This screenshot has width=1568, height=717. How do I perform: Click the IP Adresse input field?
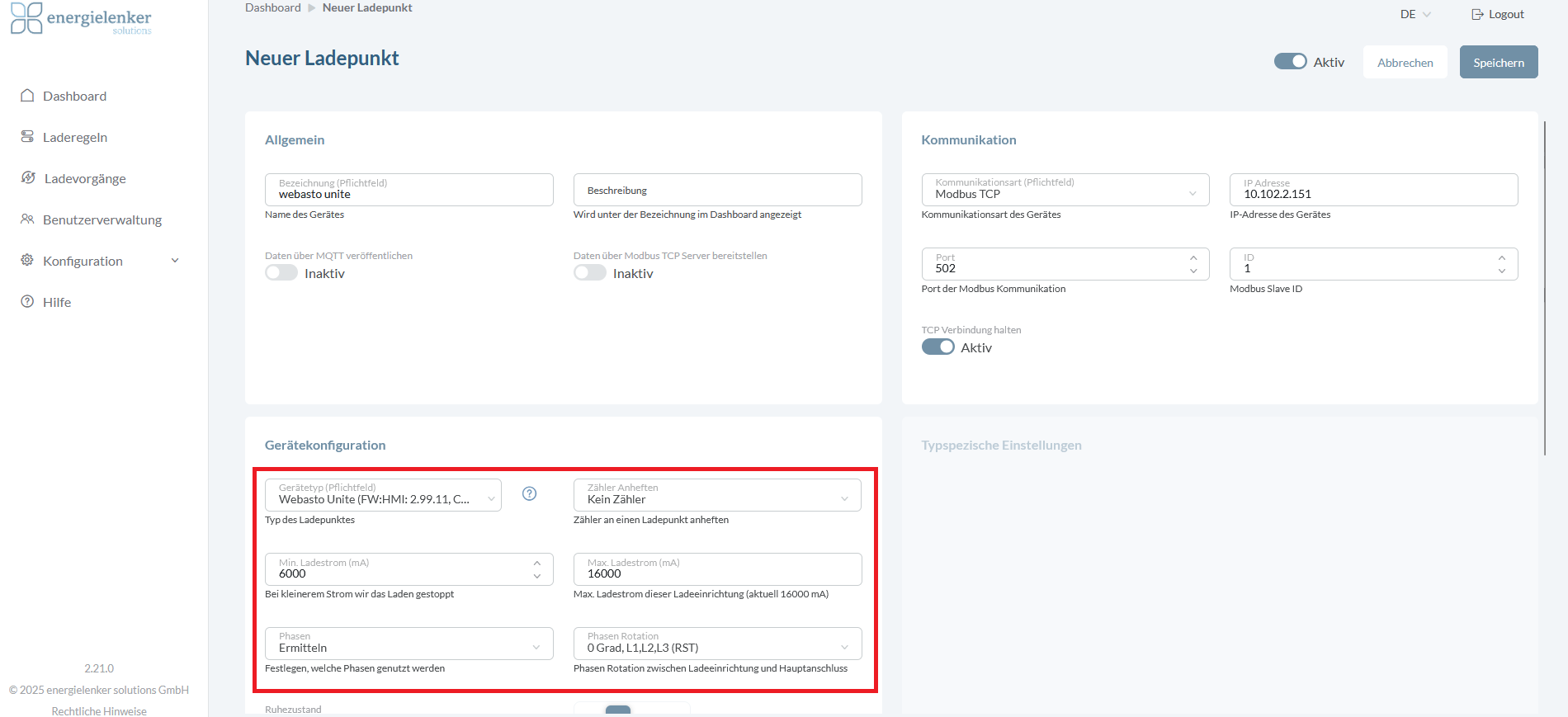(x=1373, y=190)
